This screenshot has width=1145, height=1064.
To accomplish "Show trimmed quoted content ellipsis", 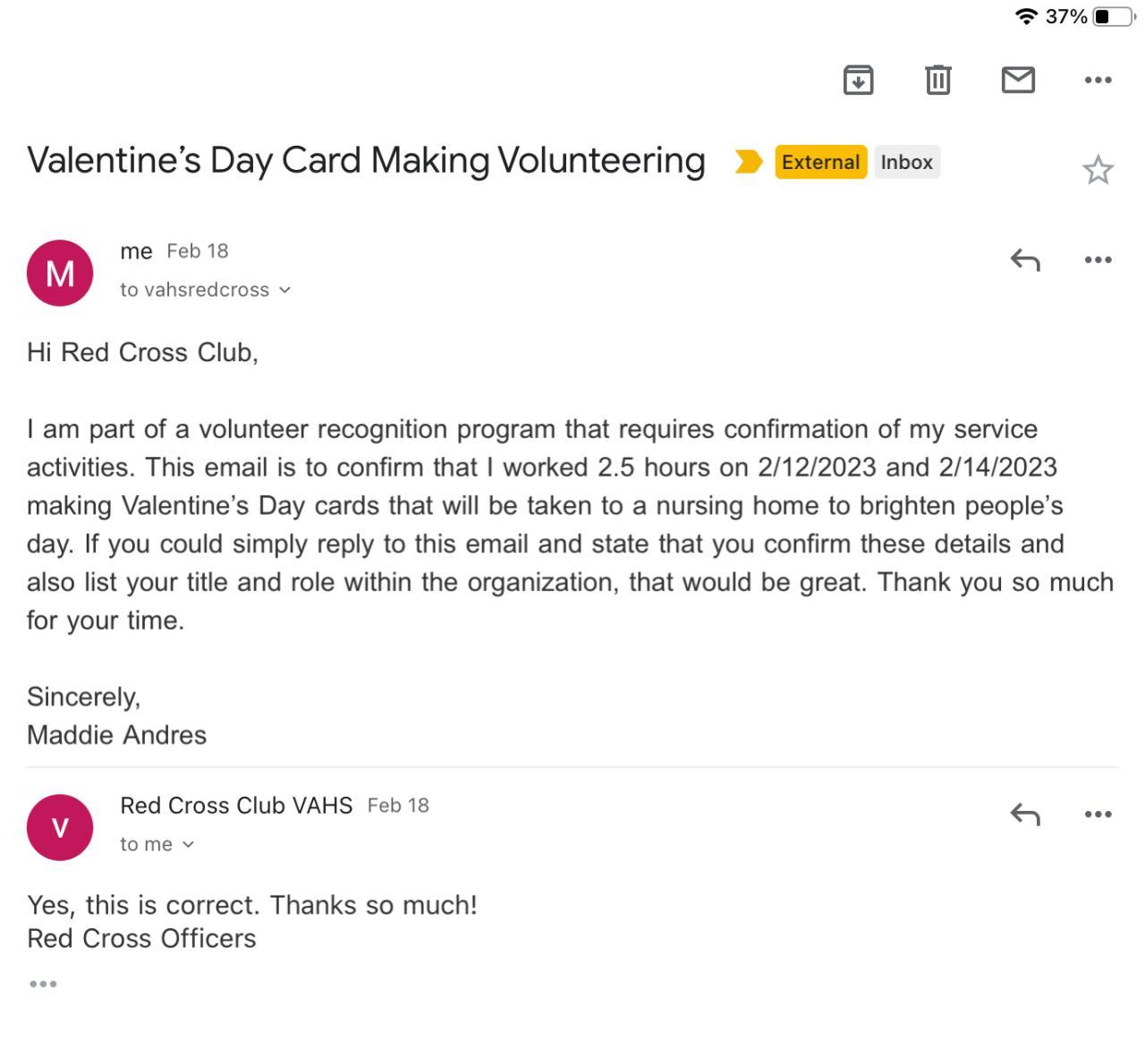I will (x=43, y=984).
